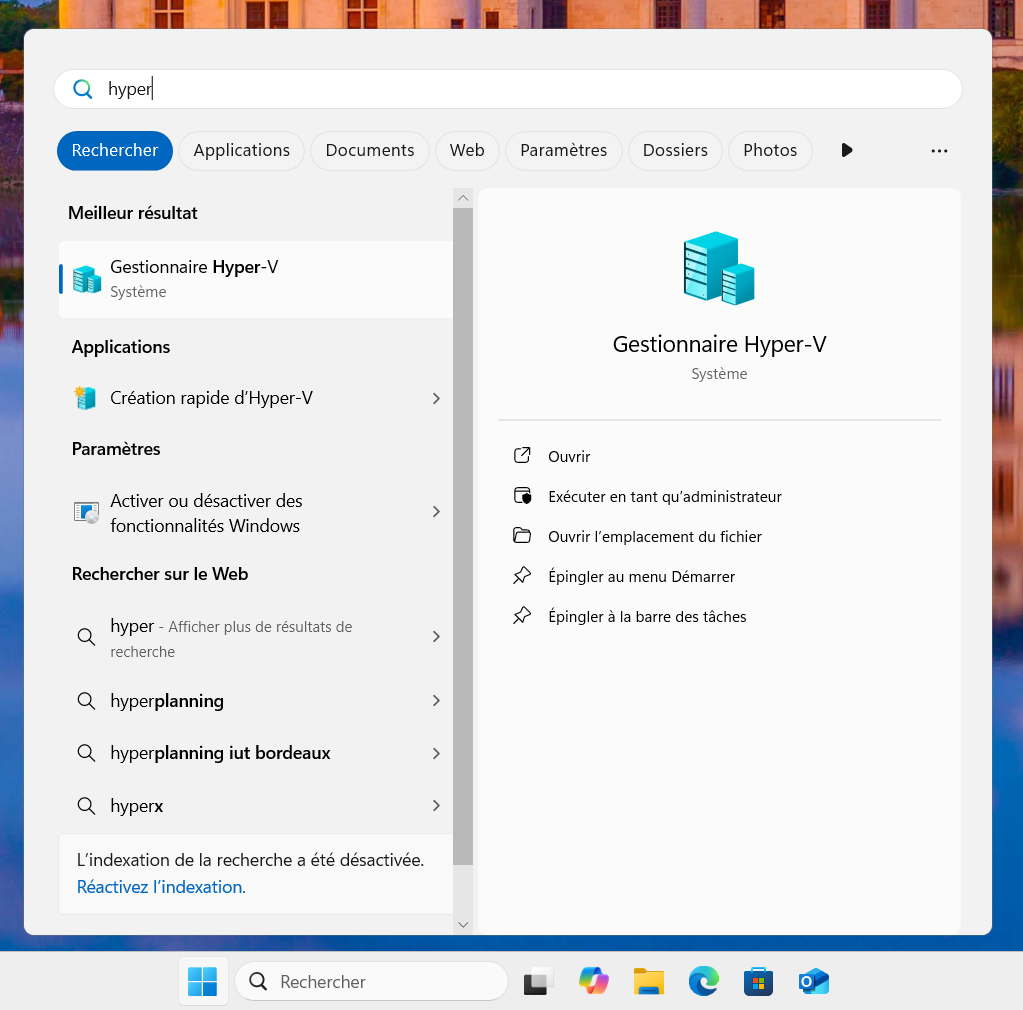
Task: Click the Task View taskbar icon
Action: click(539, 982)
